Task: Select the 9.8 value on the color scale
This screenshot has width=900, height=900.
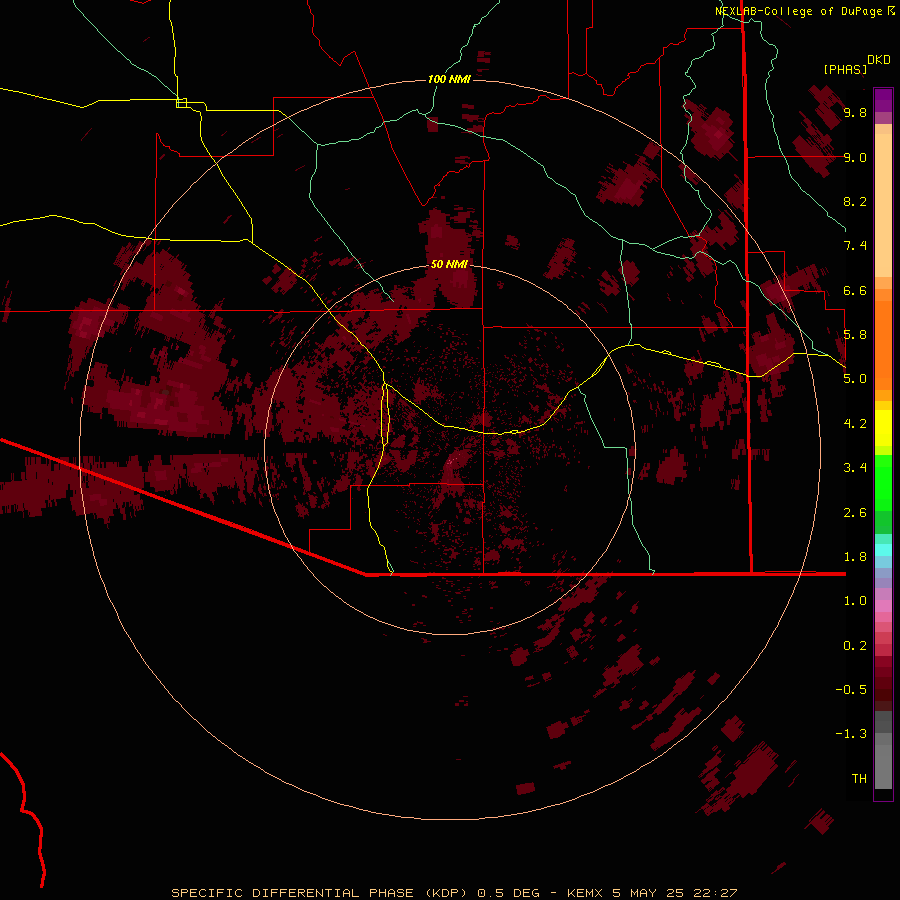Action: coord(855,112)
